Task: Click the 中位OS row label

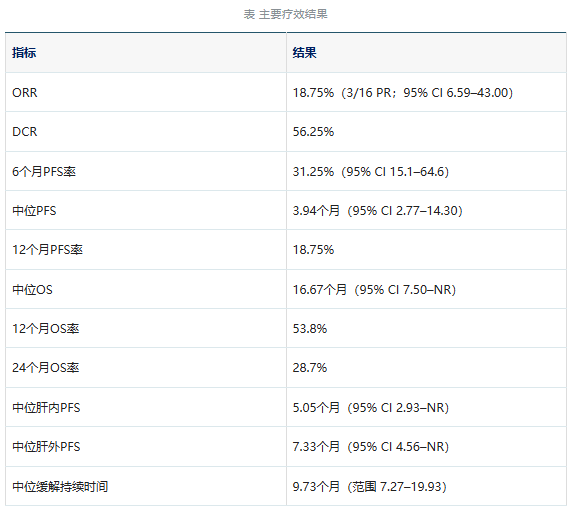Action: point(32,289)
